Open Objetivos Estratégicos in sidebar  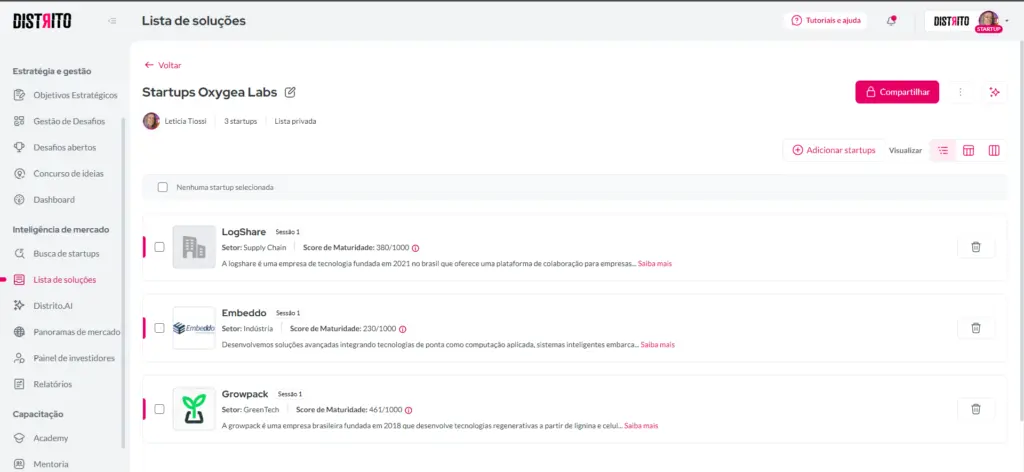(x=65, y=95)
